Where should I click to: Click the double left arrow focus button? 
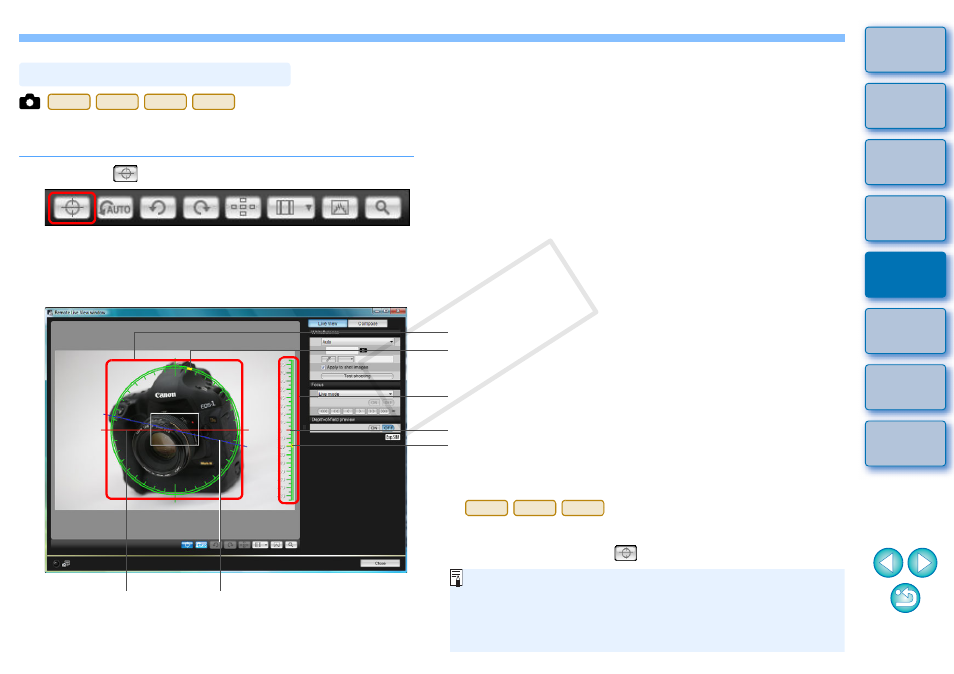click(335, 411)
